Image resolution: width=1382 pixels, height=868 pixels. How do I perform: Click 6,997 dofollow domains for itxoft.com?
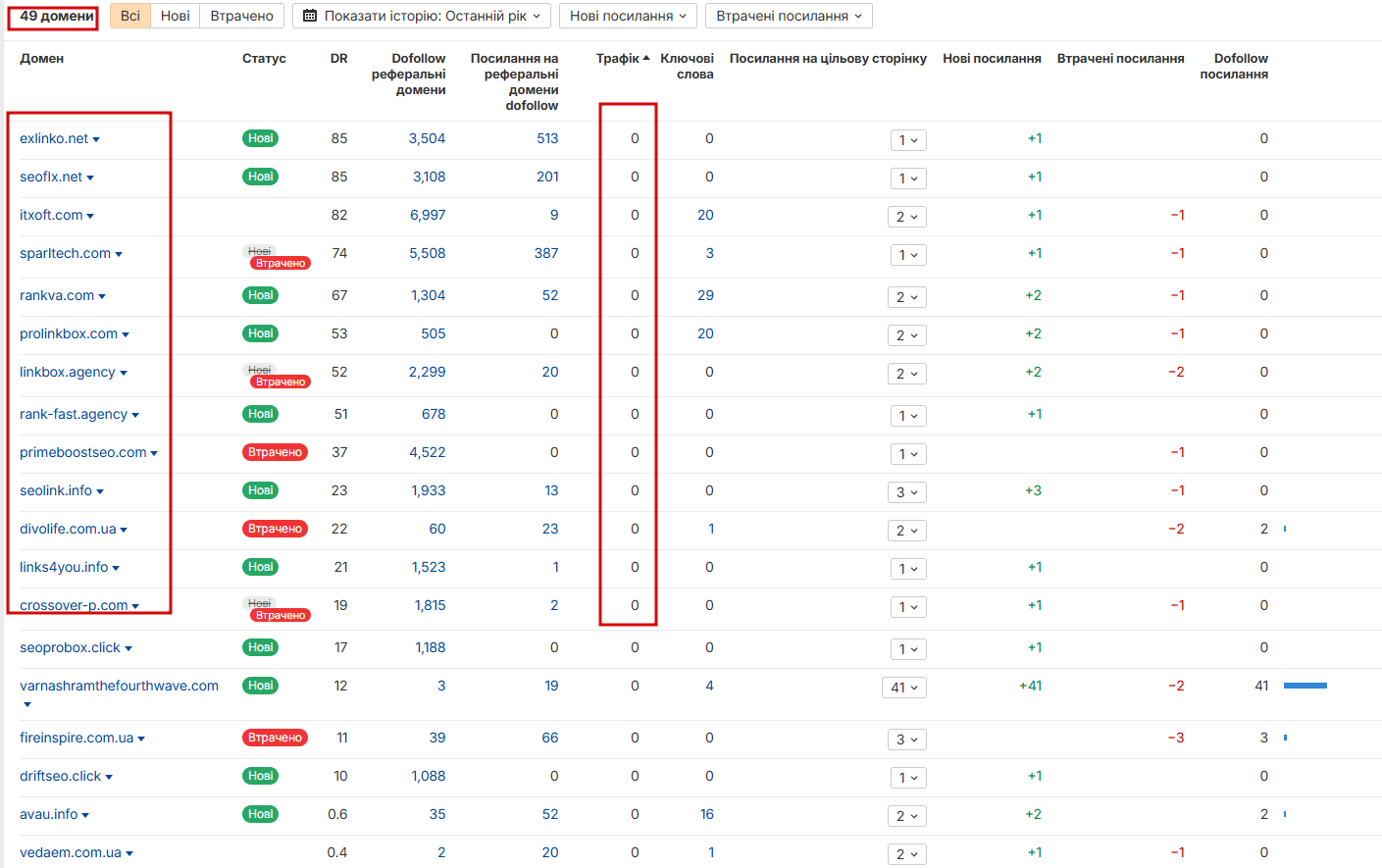point(427,215)
